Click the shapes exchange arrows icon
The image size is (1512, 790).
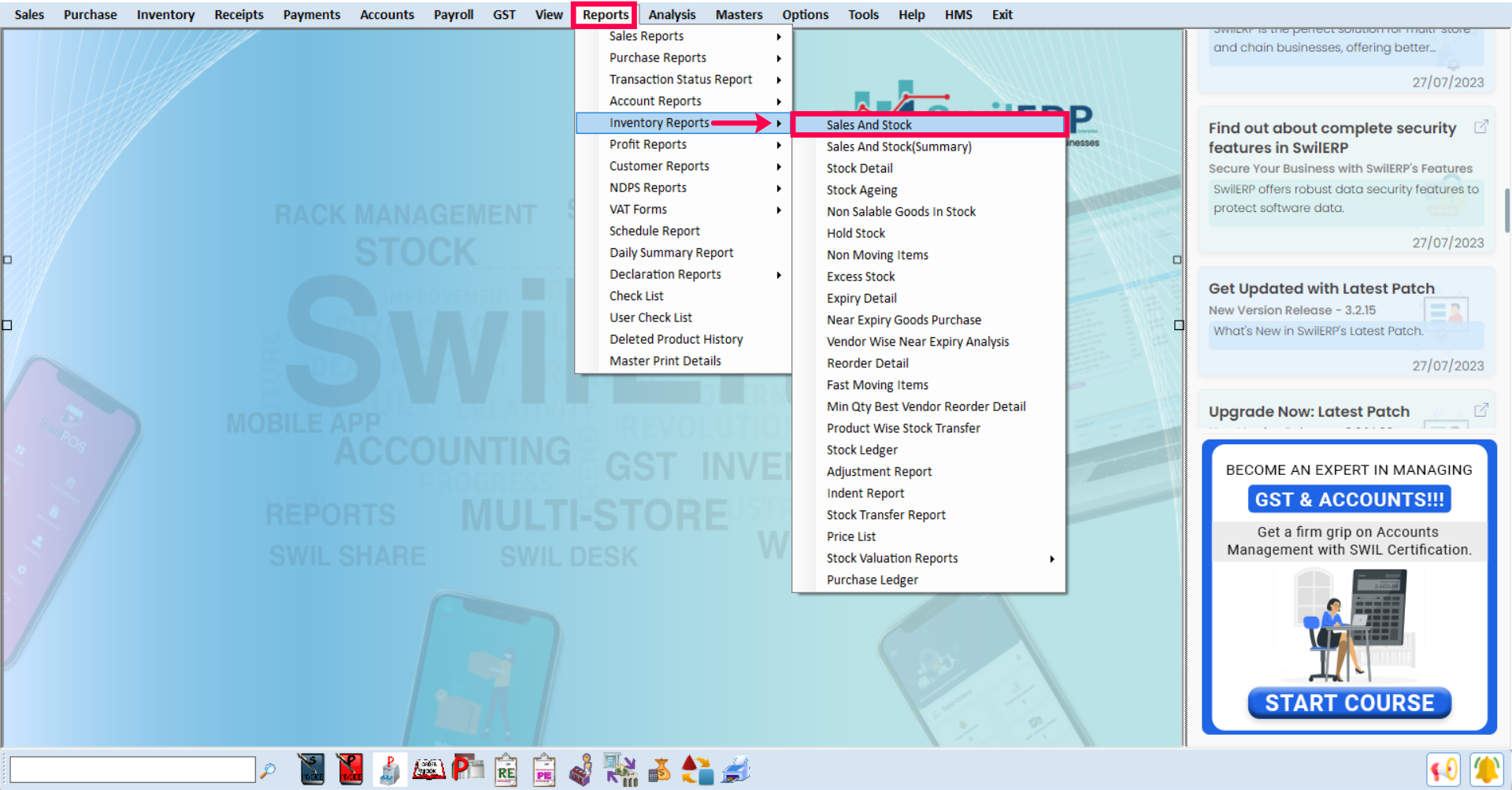click(x=697, y=770)
